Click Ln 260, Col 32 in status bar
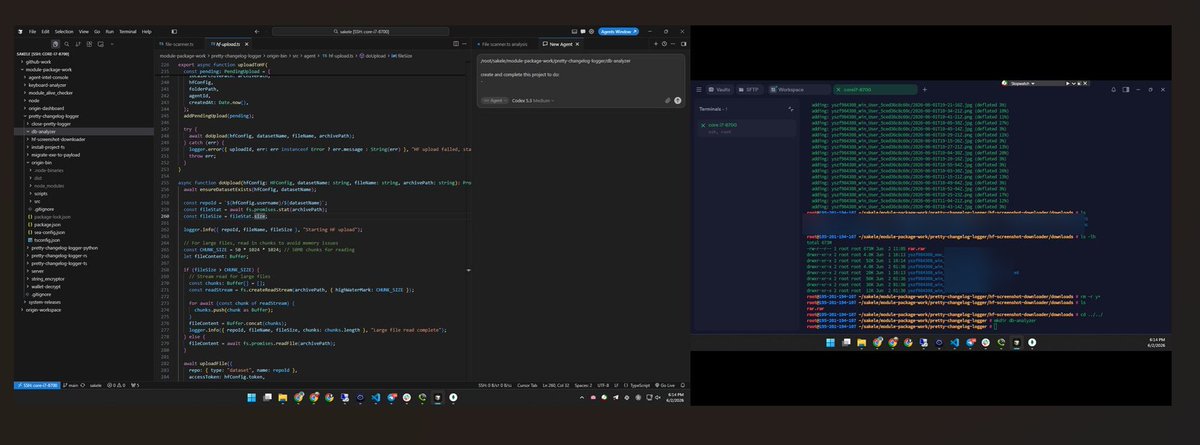1200x445 pixels. (x=557, y=384)
